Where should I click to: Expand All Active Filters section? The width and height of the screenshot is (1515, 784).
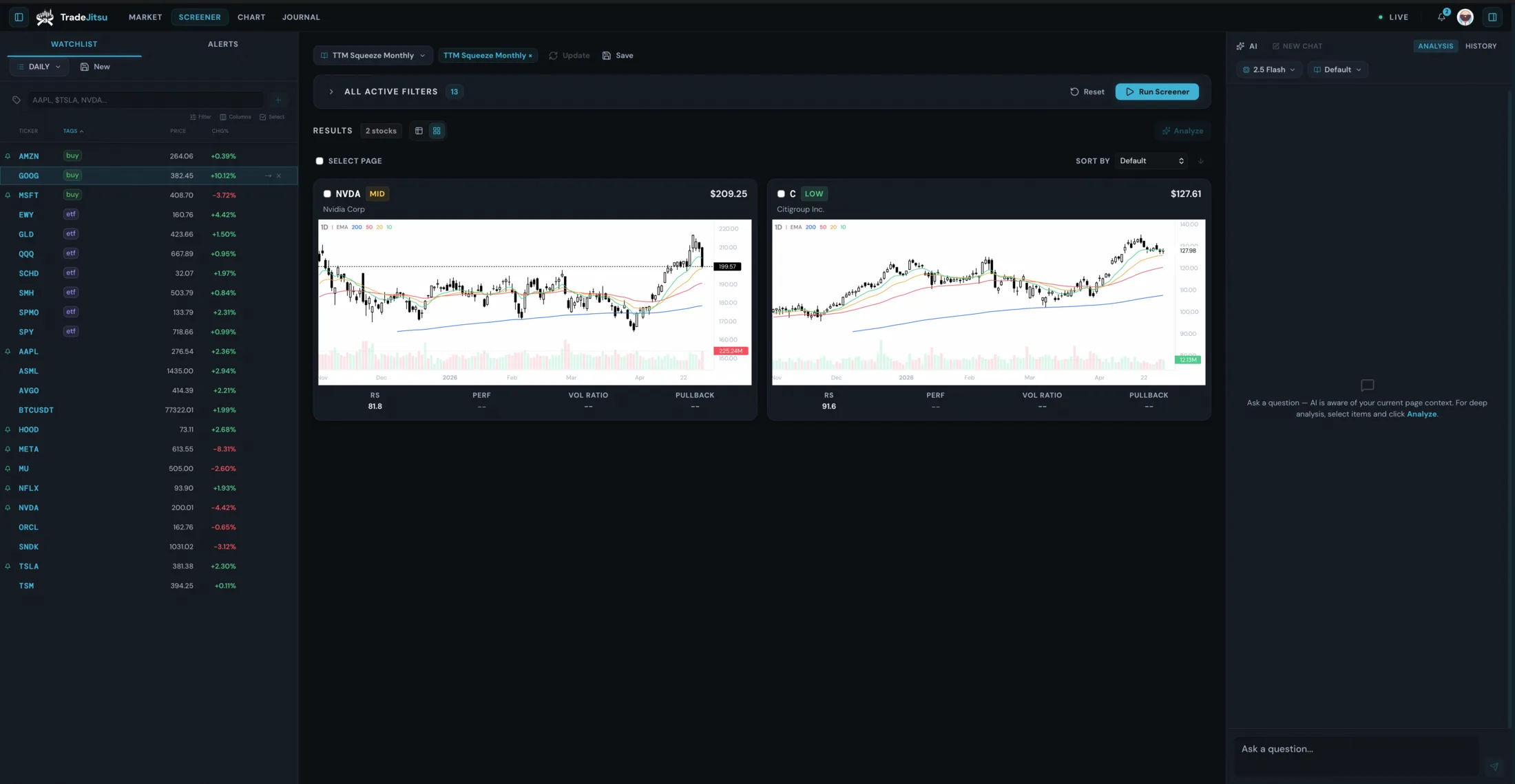[x=331, y=92]
